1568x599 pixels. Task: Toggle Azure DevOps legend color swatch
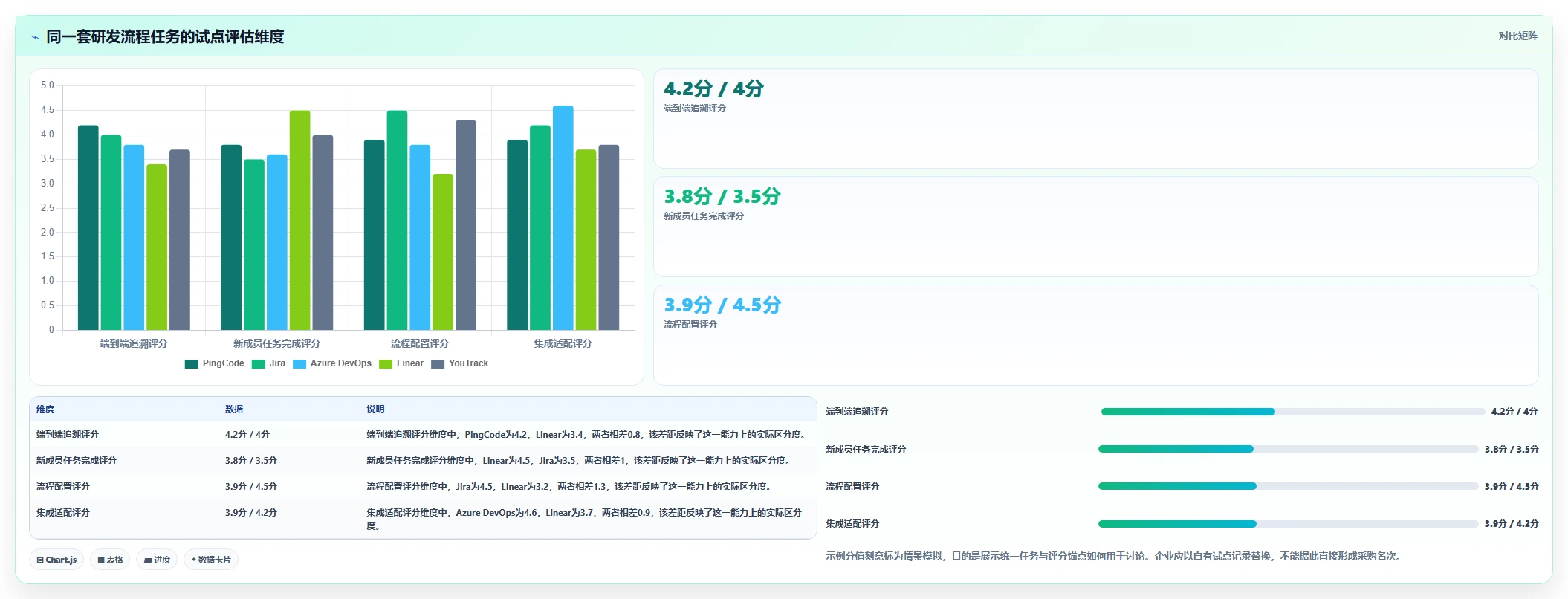click(x=299, y=364)
